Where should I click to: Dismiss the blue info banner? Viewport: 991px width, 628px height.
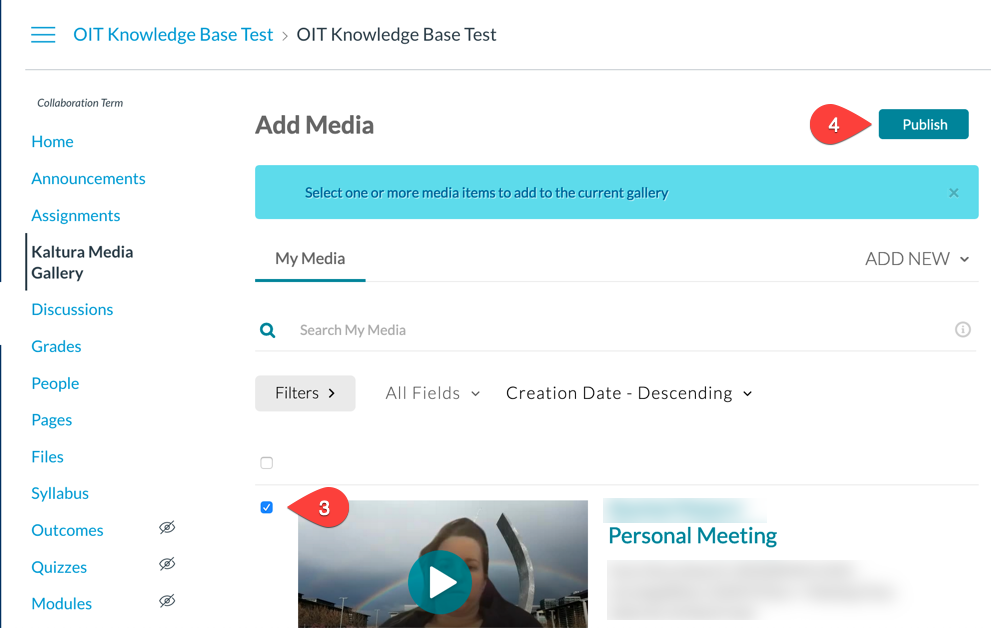[x=953, y=193]
